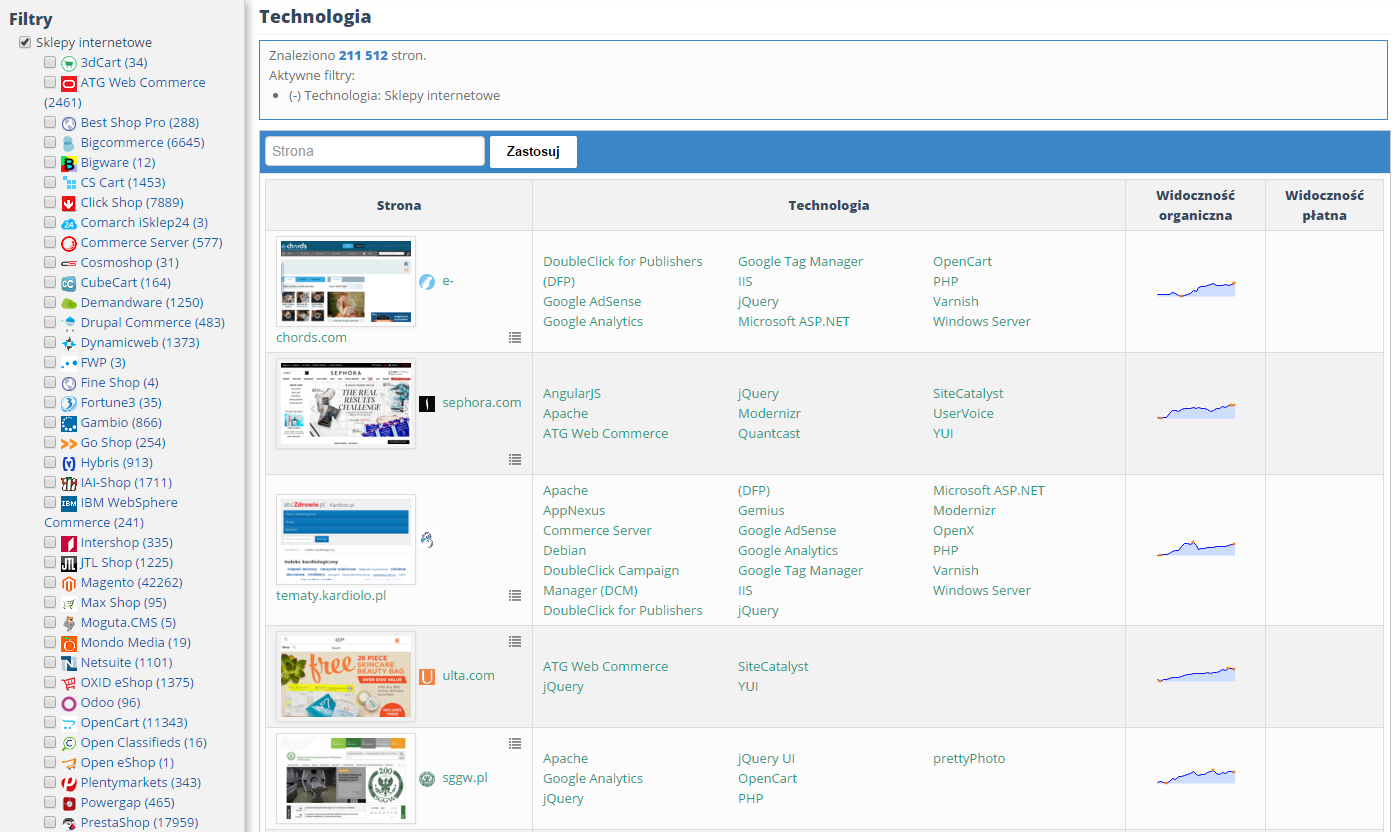This screenshot has height=832, width=1399.
Task: Click the Demandware cloud icon
Action: tap(69, 303)
